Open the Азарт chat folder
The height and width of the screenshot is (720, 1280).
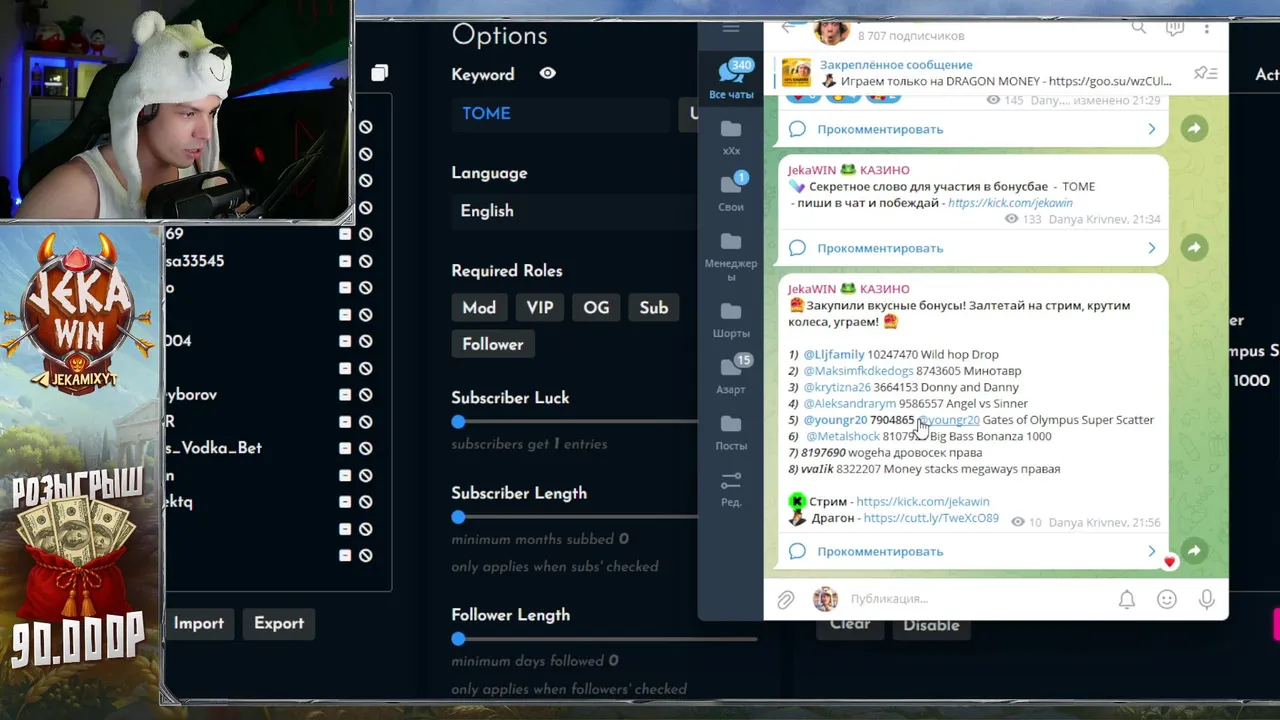(731, 375)
